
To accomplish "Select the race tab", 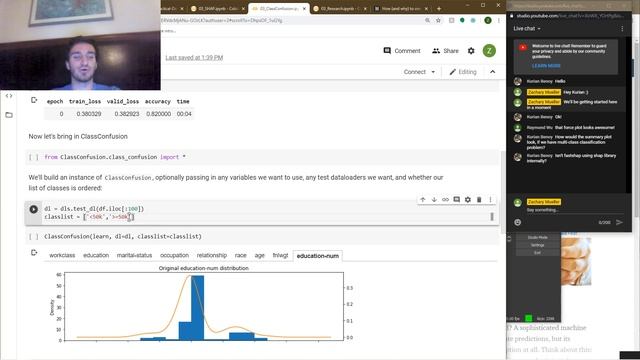I will coord(240,256).
